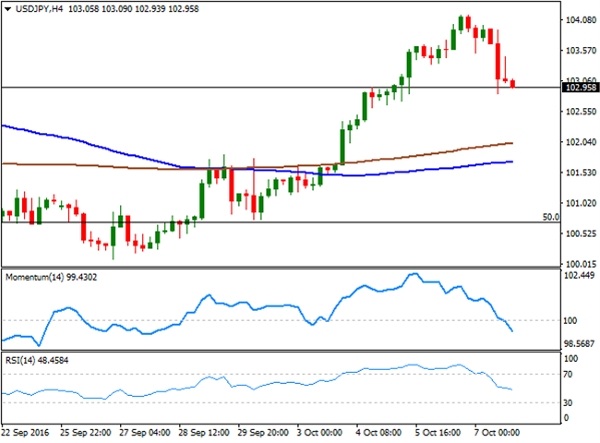Click the 5 Oct 16:00 time label
The image size is (600, 443).
tap(438, 433)
